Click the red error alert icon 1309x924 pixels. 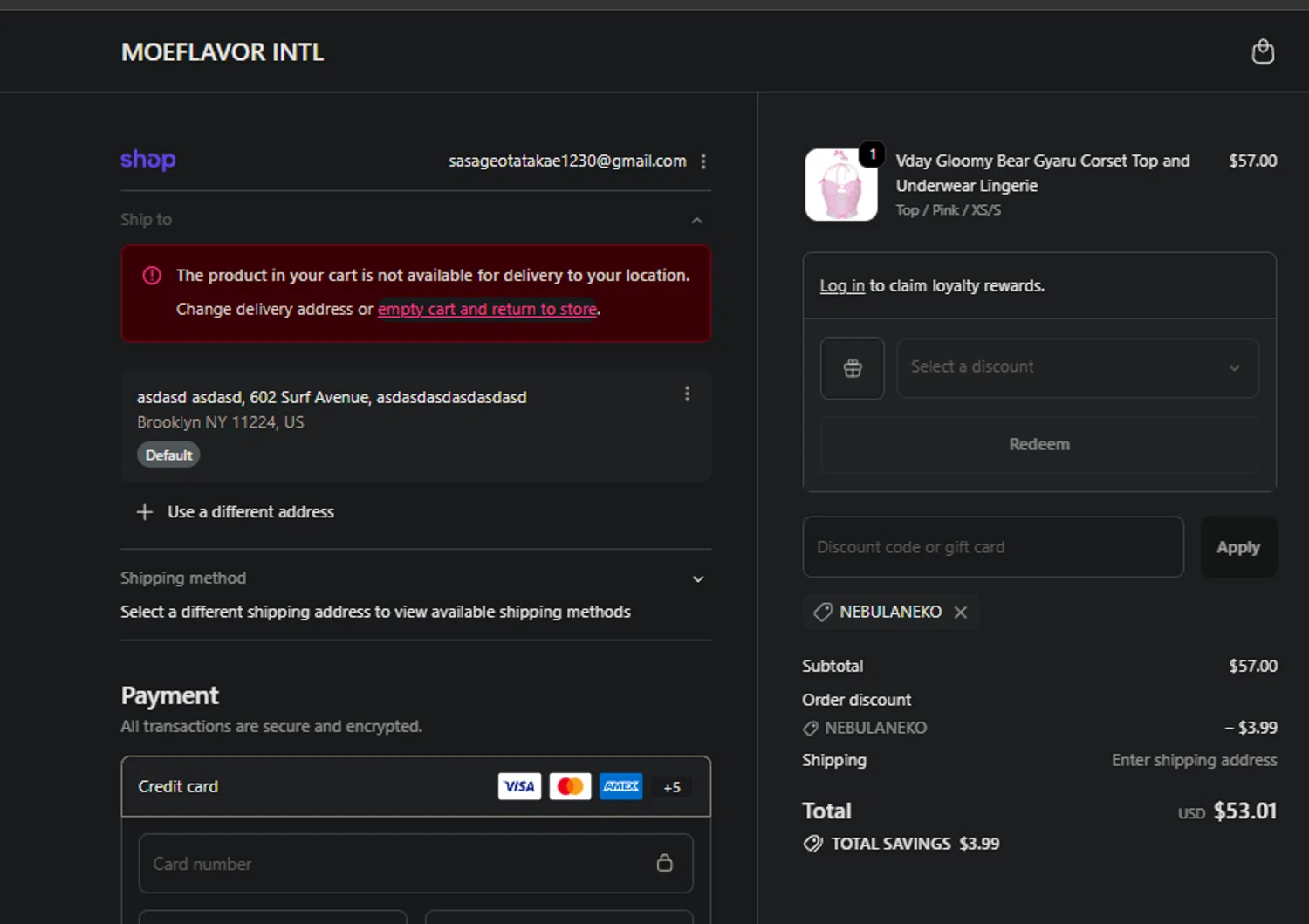coord(152,276)
